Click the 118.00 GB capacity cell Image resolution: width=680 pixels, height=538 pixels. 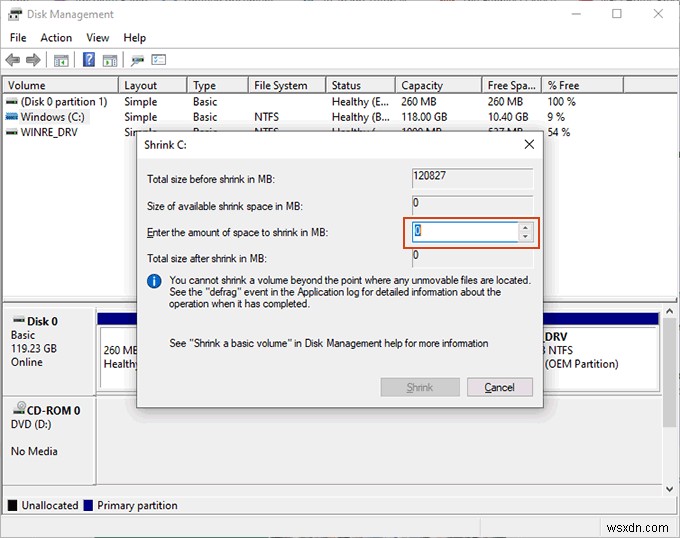tap(424, 117)
